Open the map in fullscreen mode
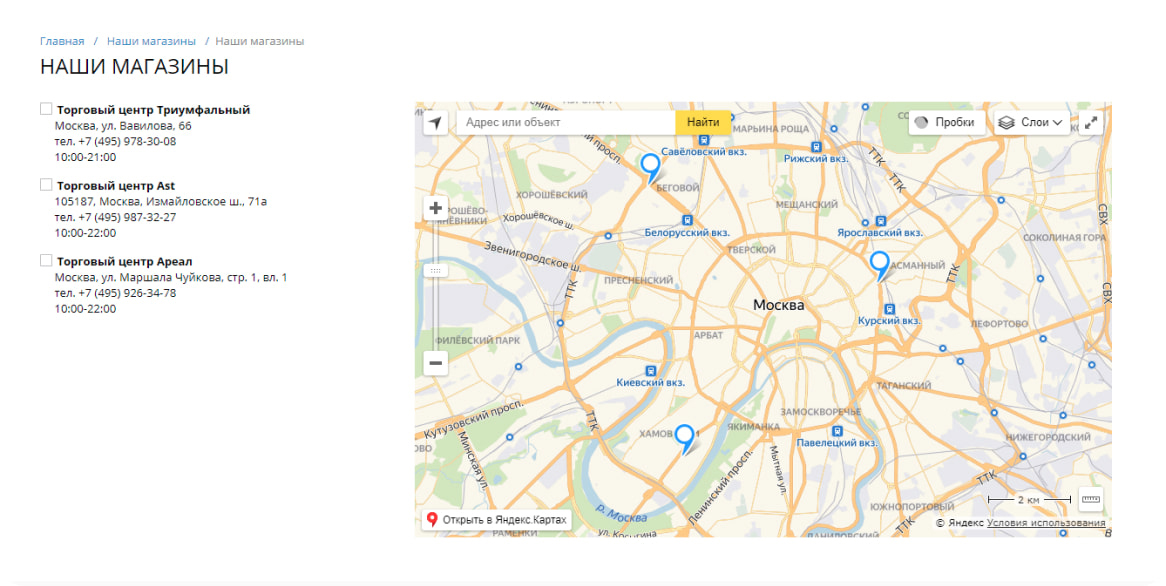The width and height of the screenshot is (1166, 586). (x=1091, y=123)
